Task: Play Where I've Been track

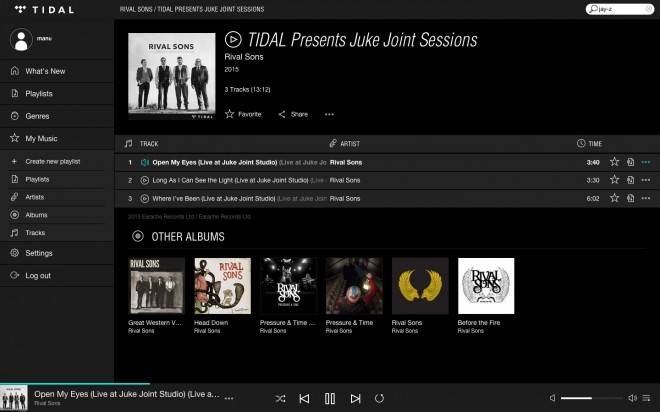Action: coord(144,198)
